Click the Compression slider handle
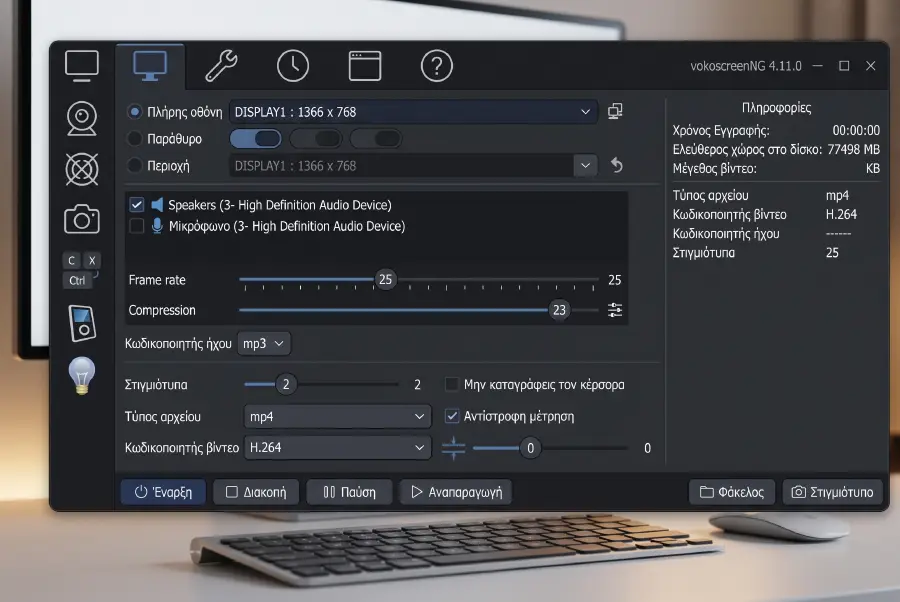 pos(559,310)
